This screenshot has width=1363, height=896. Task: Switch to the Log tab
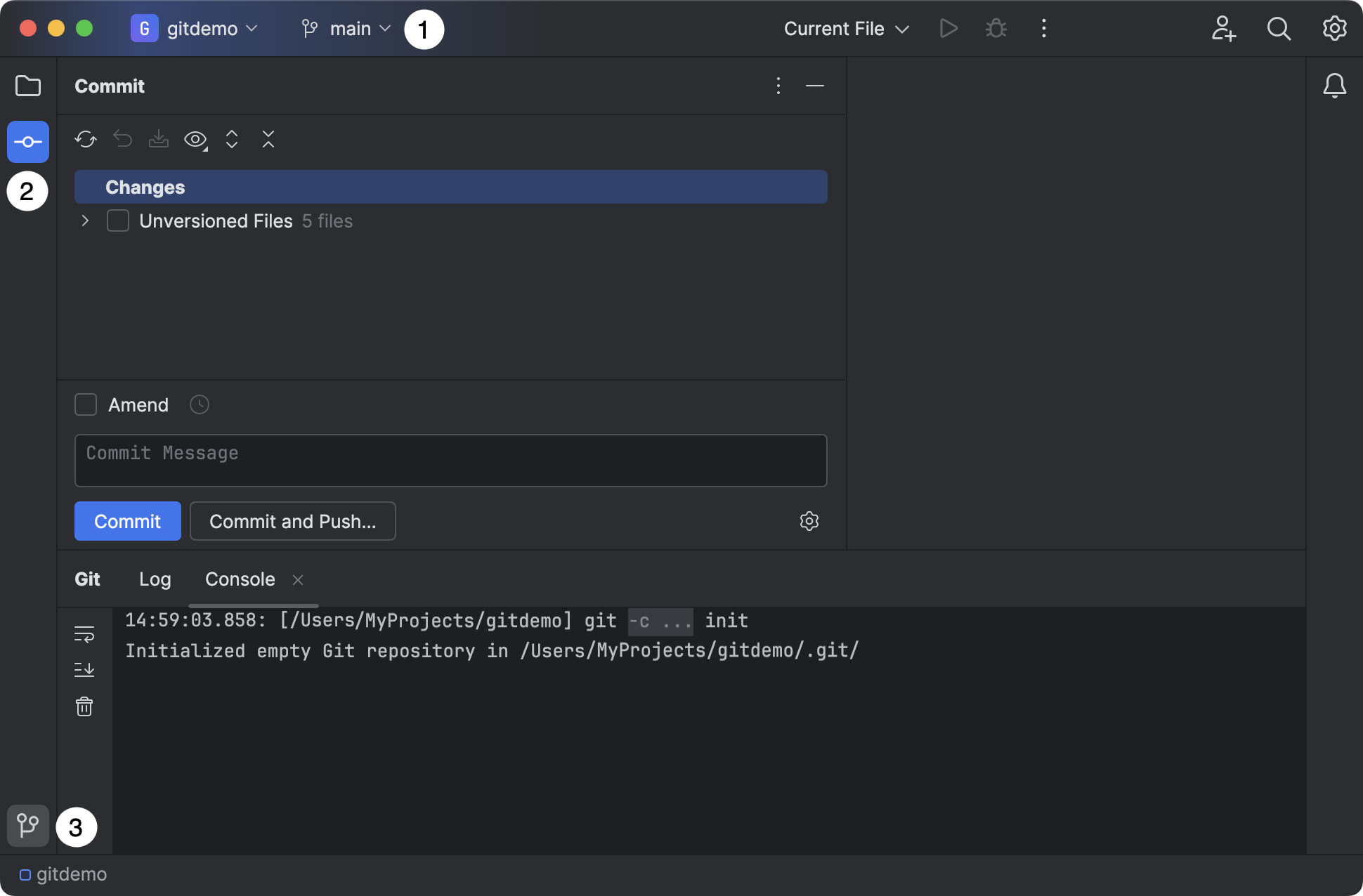pyautogui.click(x=155, y=579)
